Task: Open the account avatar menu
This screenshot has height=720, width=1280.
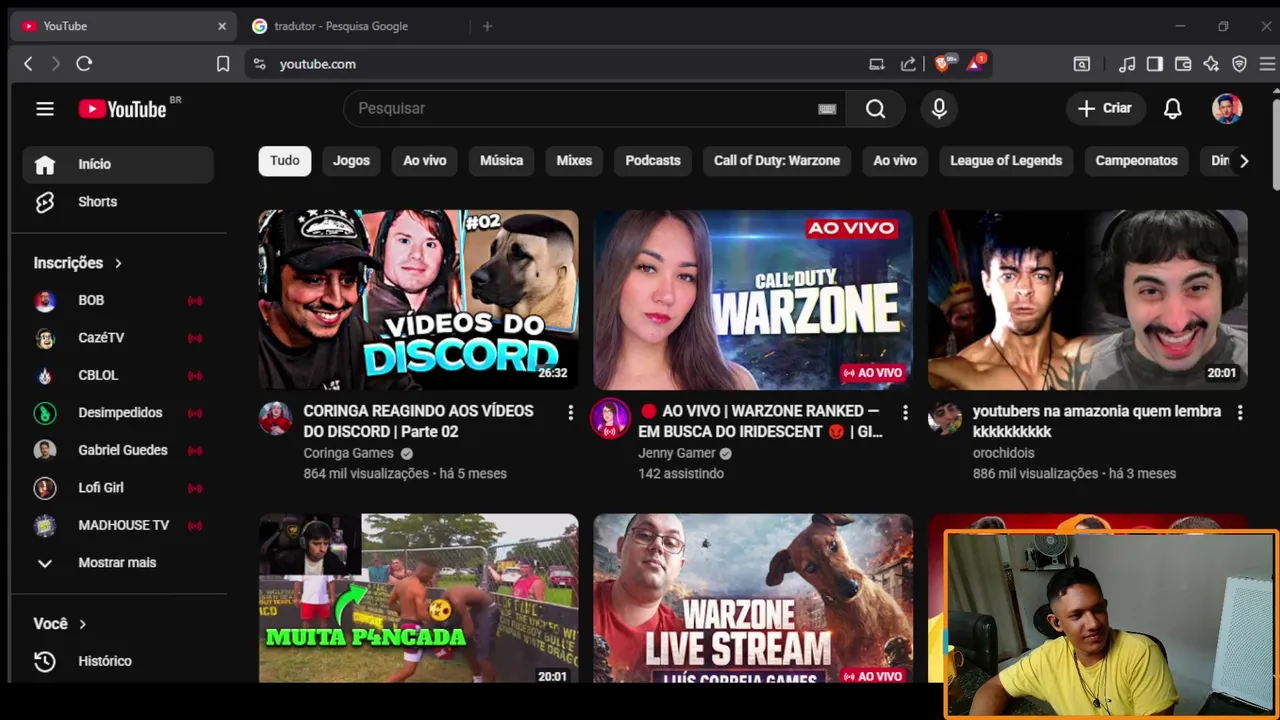Action: click(1227, 108)
